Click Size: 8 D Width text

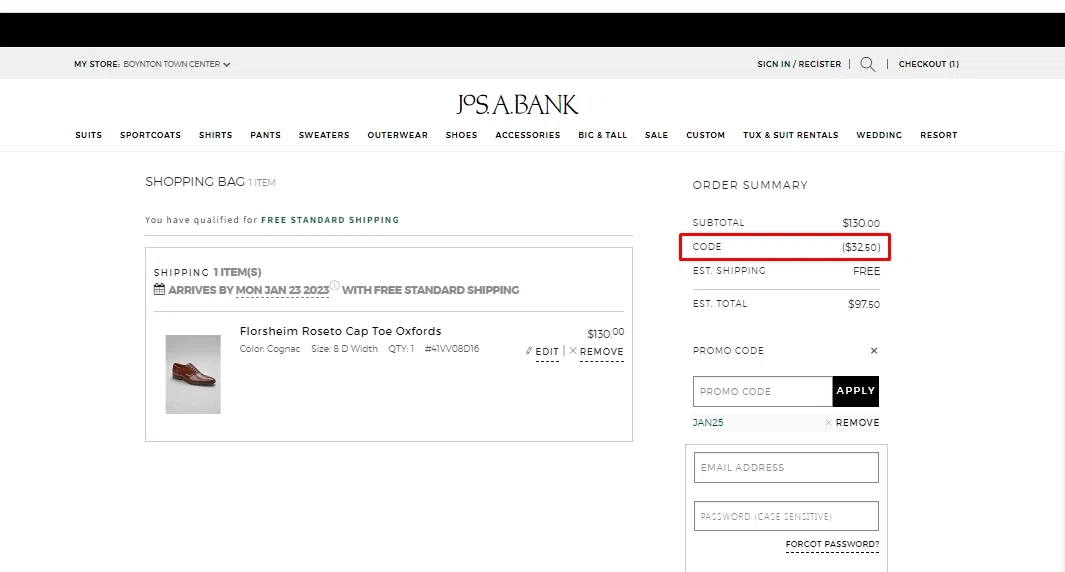pyautogui.click(x=344, y=348)
